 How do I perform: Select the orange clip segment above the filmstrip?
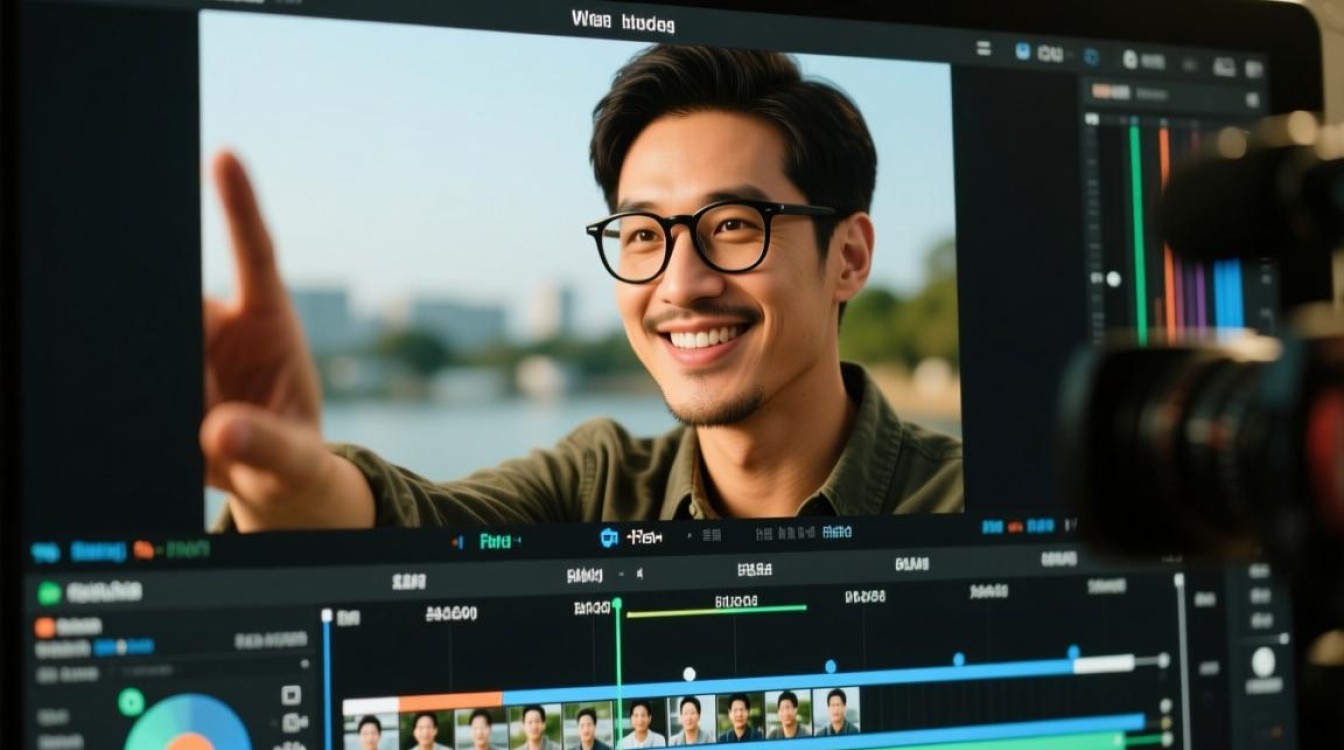pyautogui.click(x=451, y=702)
